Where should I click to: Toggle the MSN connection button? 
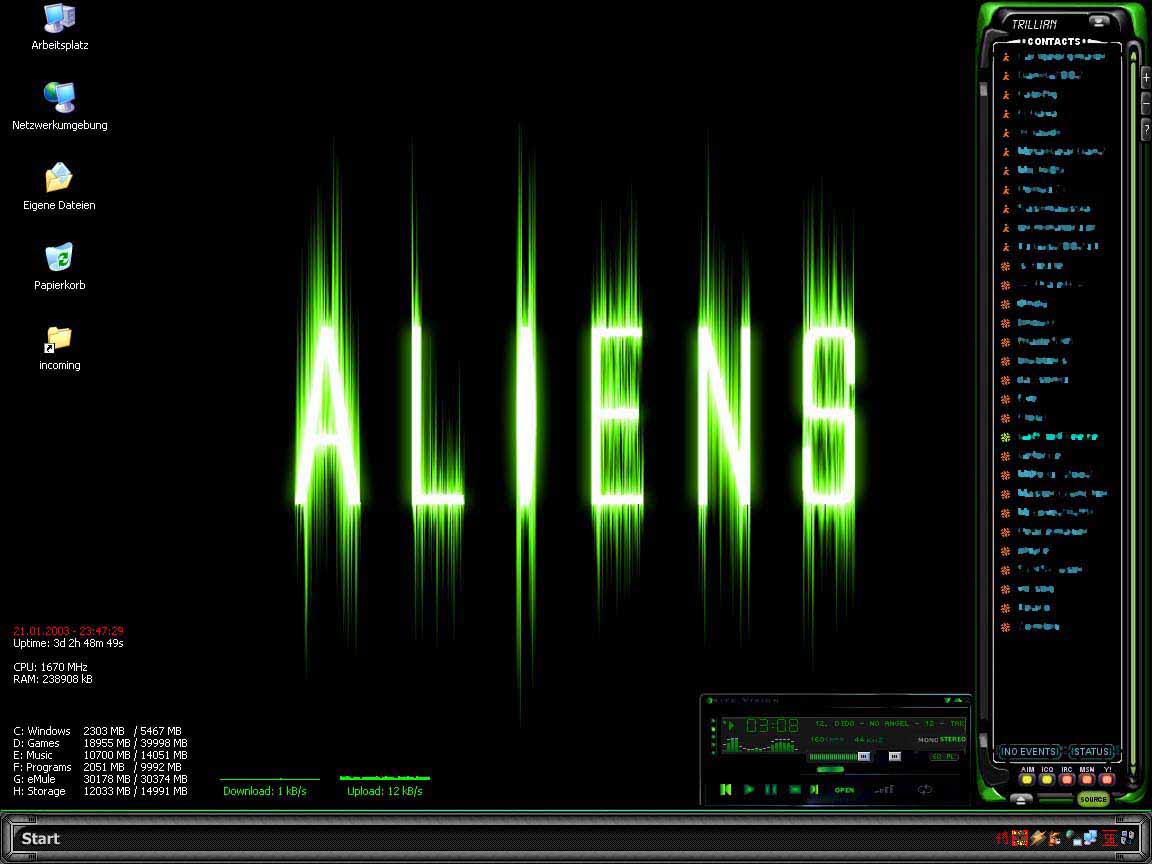pyautogui.click(x=1087, y=780)
